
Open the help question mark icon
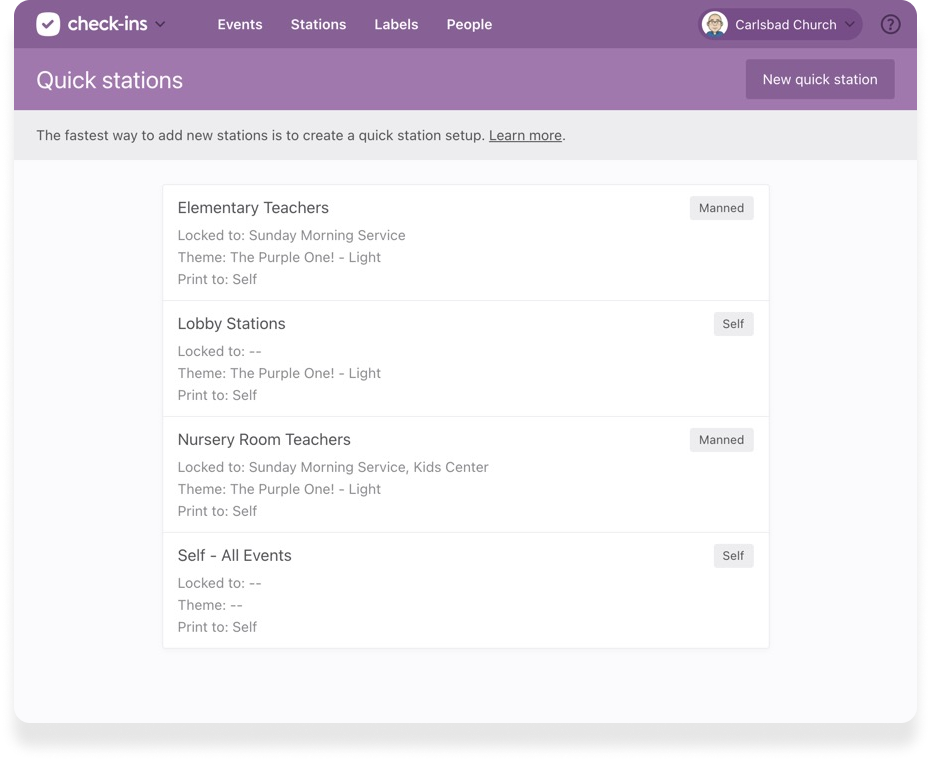click(x=890, y=25)
